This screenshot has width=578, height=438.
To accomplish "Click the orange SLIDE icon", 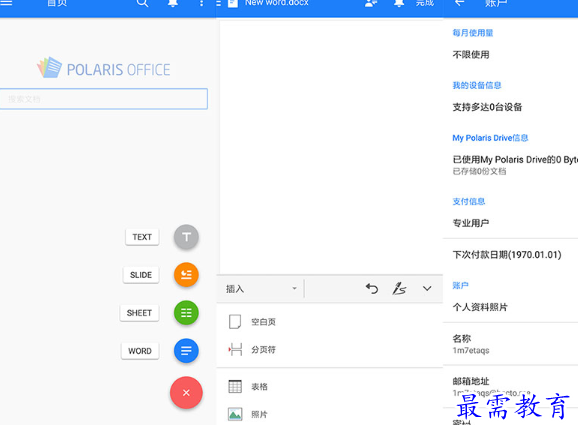I will [x=186, y=275].
